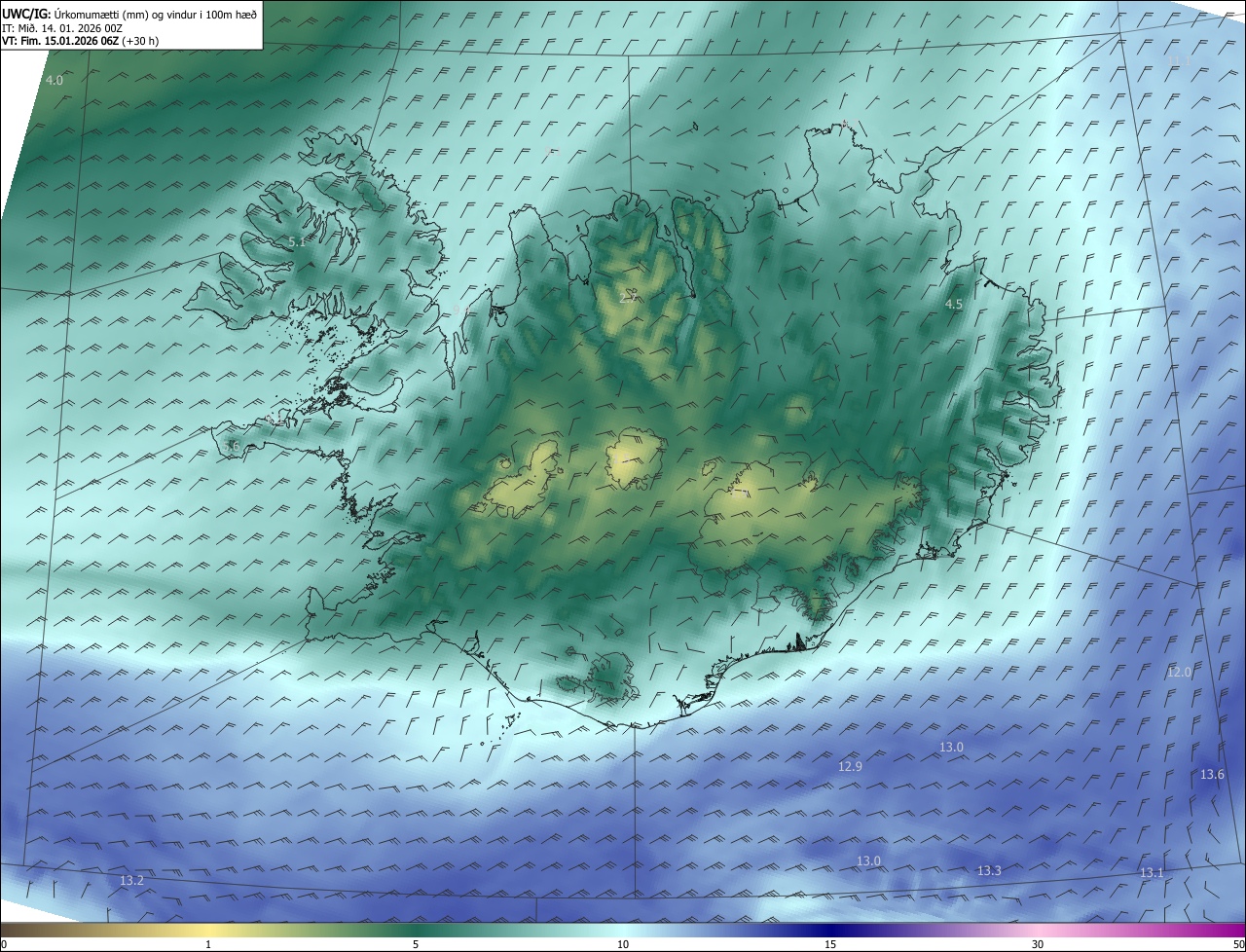Screen dimensions: 1246x952
Task: Select the 'IT: Mið. 14. 01. 2026 00Z' line
Action: tap(61, 27)
